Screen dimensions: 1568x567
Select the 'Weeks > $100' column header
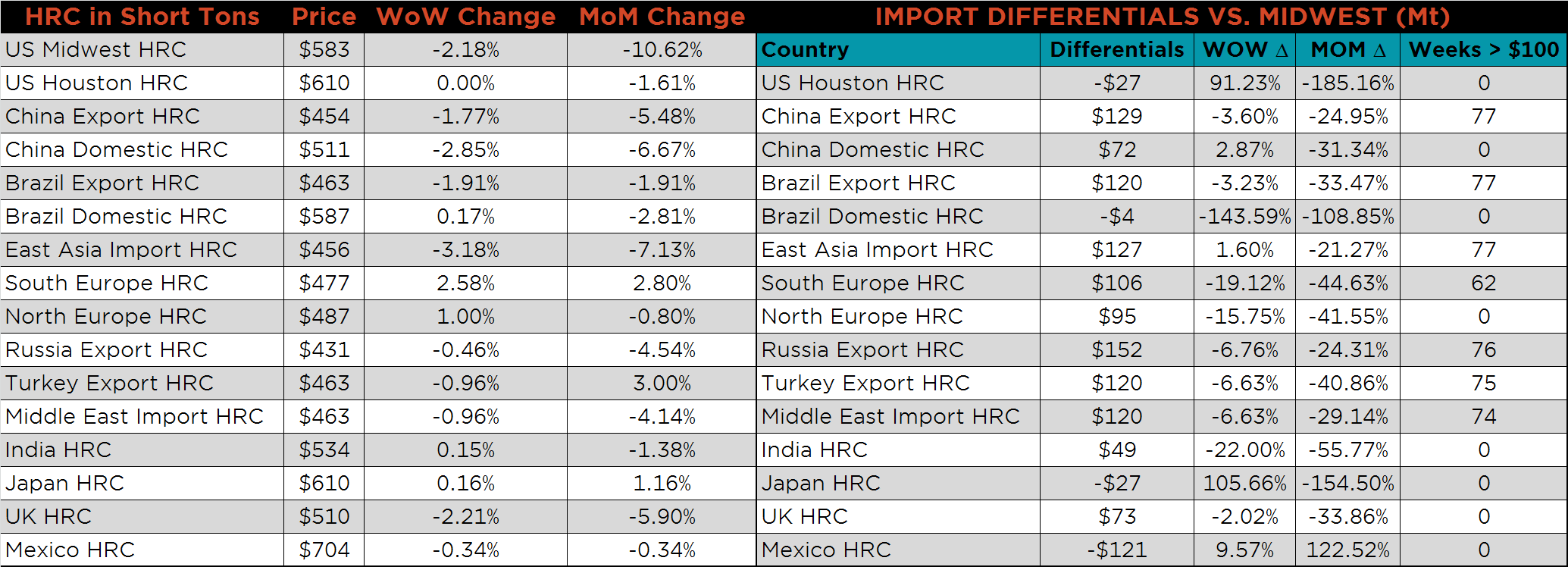click(x=1483, y=50)
